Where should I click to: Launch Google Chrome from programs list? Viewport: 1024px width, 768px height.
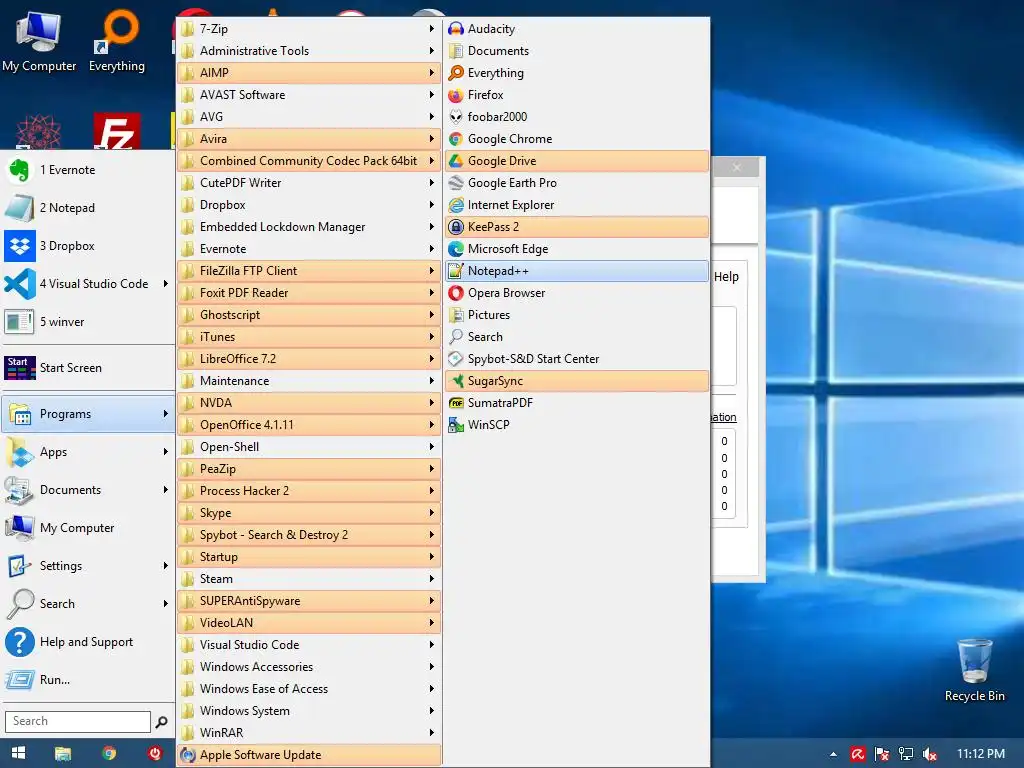(577, 138)
